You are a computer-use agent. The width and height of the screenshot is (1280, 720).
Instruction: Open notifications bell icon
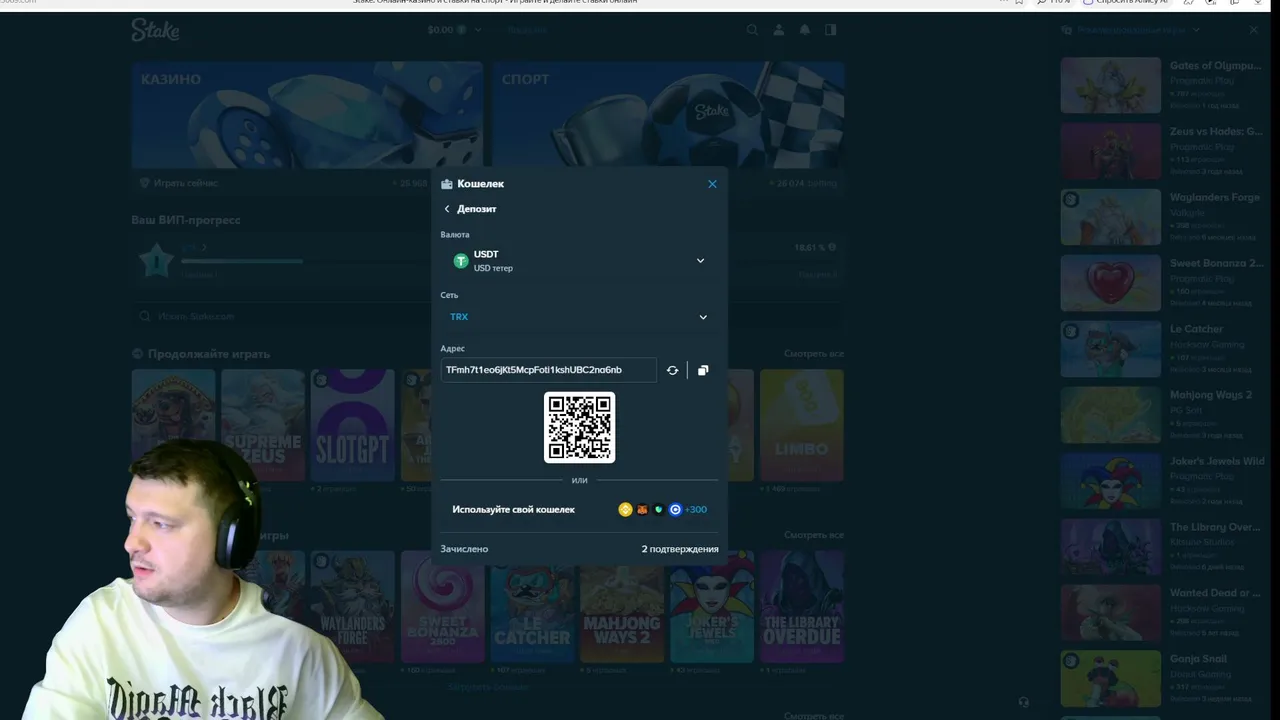(x=805, y=30)
